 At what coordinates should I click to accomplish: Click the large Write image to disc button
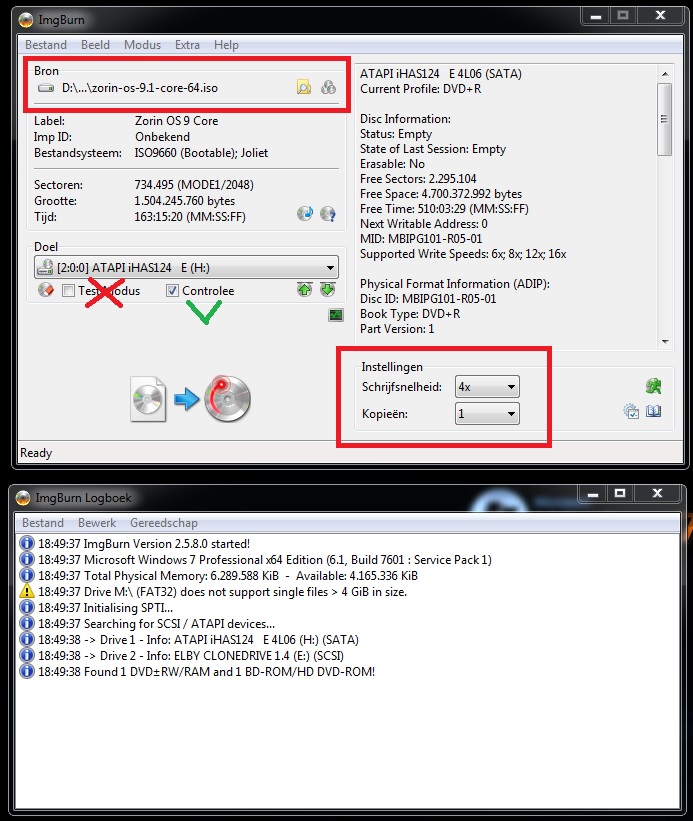click(191, 399)
